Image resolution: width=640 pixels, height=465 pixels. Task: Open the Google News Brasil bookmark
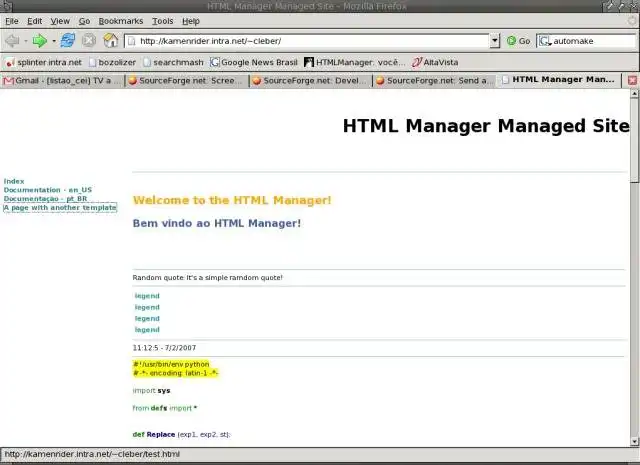(254, 62)
